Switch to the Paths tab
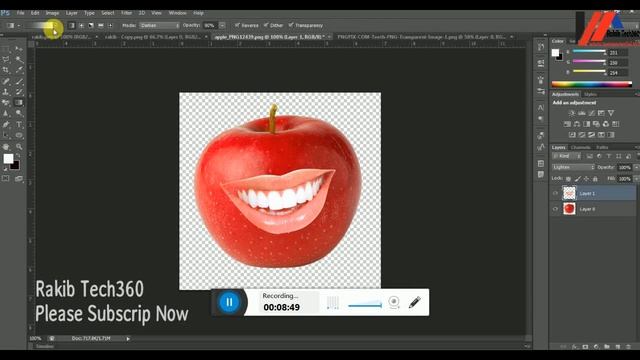 click(602, 147)
